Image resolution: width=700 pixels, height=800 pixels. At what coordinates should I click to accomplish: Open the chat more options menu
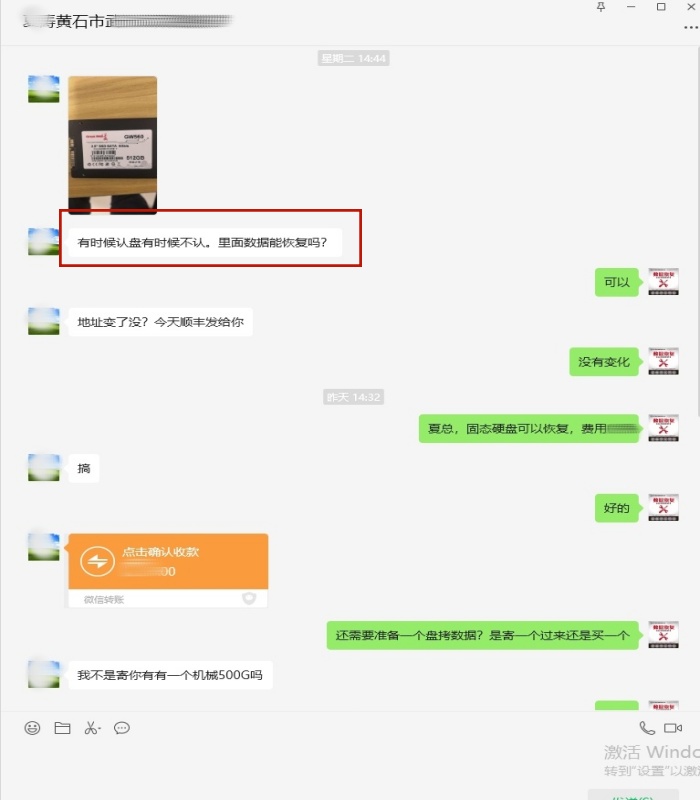tap(691, 28)
